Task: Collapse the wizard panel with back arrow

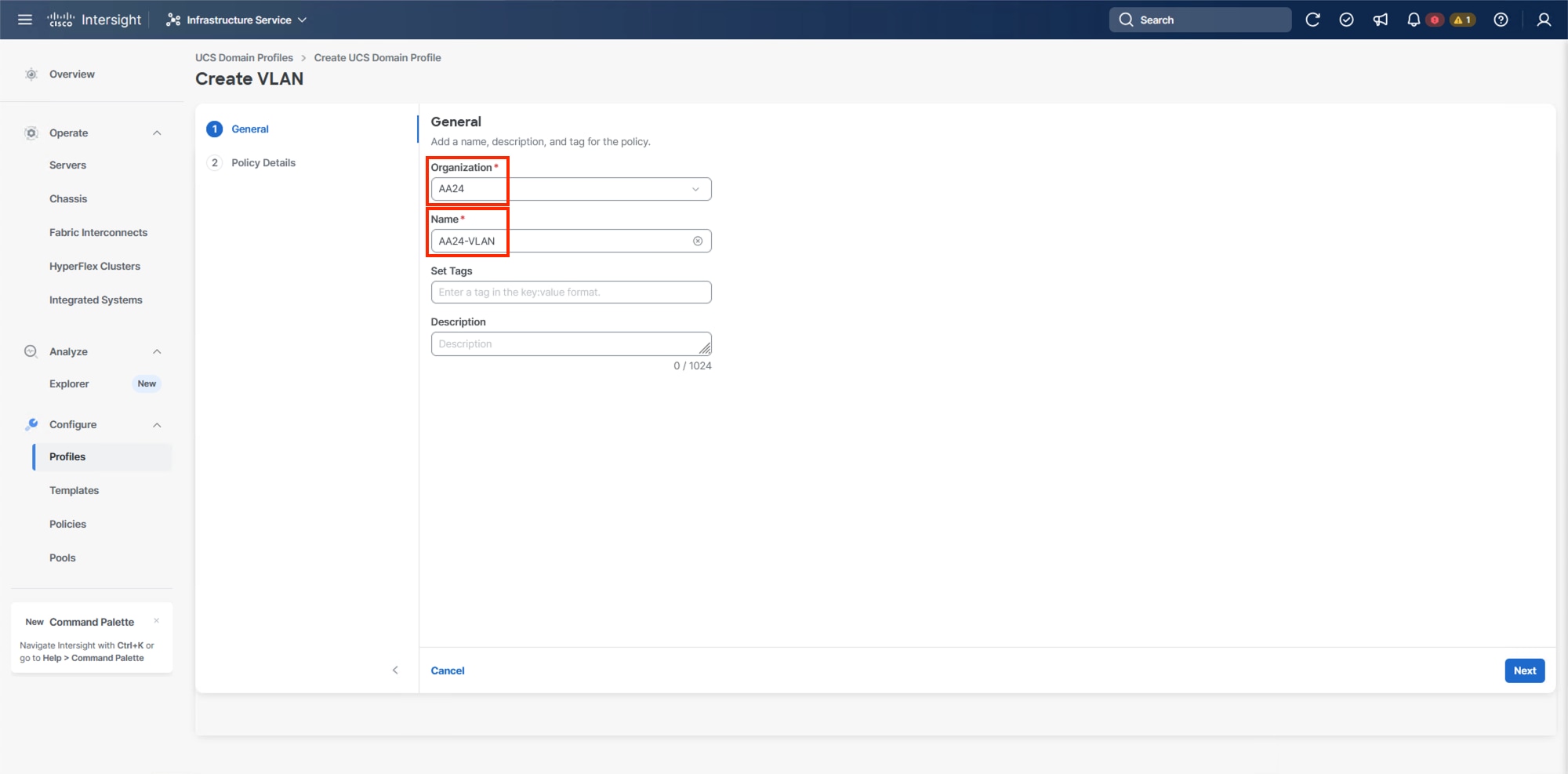Action: click(395, 670)
